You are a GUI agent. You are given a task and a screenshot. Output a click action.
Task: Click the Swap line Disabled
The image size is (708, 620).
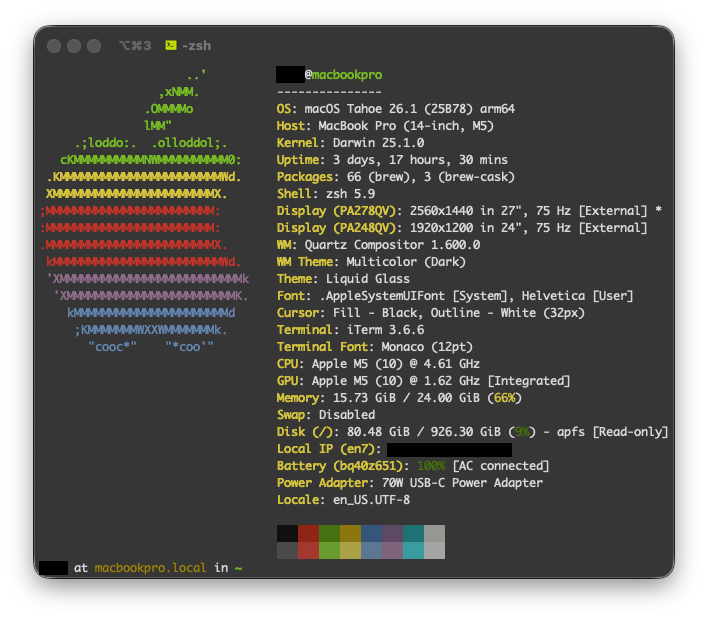point(326,415)
